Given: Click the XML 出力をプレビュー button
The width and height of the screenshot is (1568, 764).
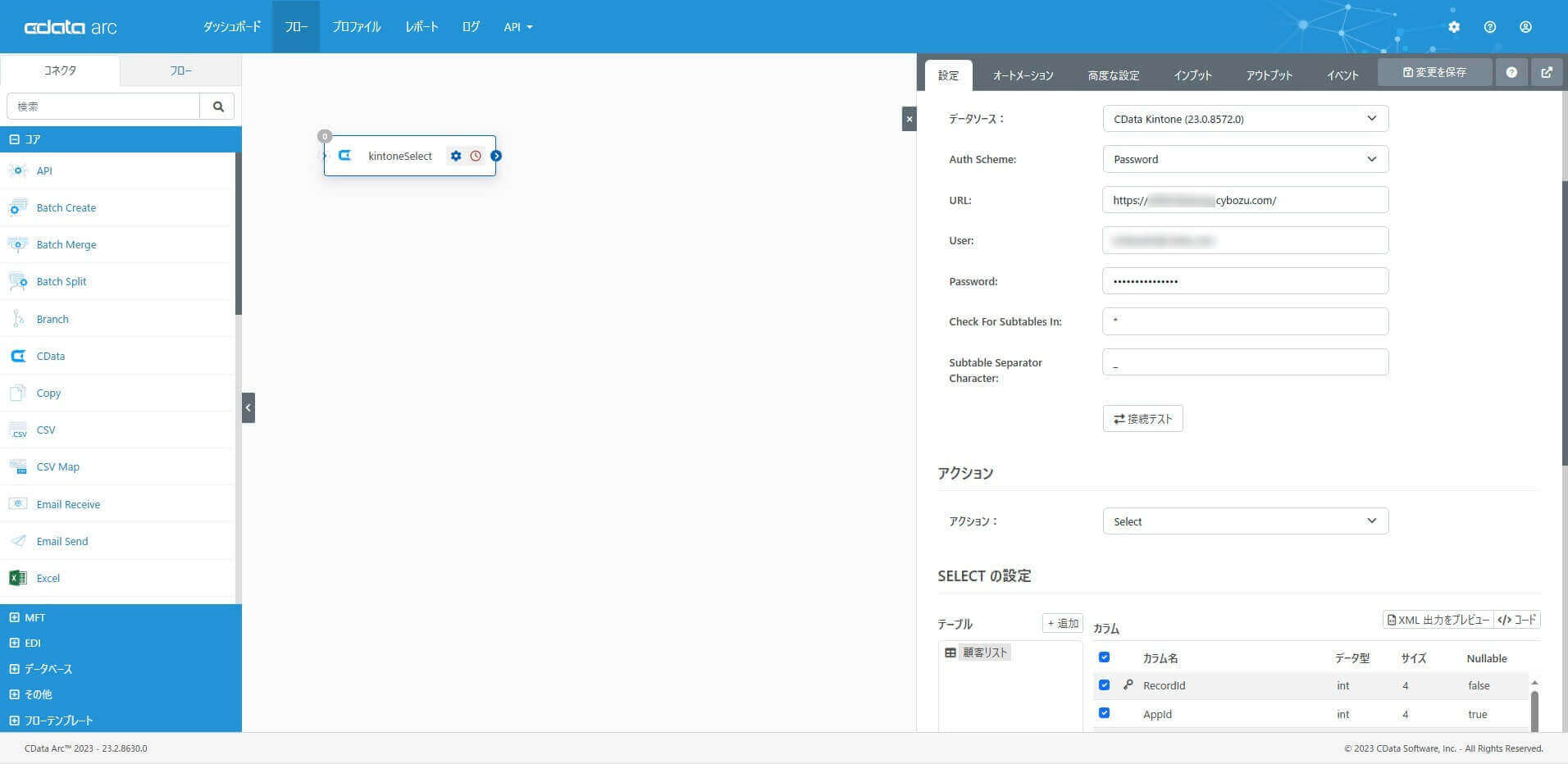Looking at the screenshot, I should point(1437,620).
